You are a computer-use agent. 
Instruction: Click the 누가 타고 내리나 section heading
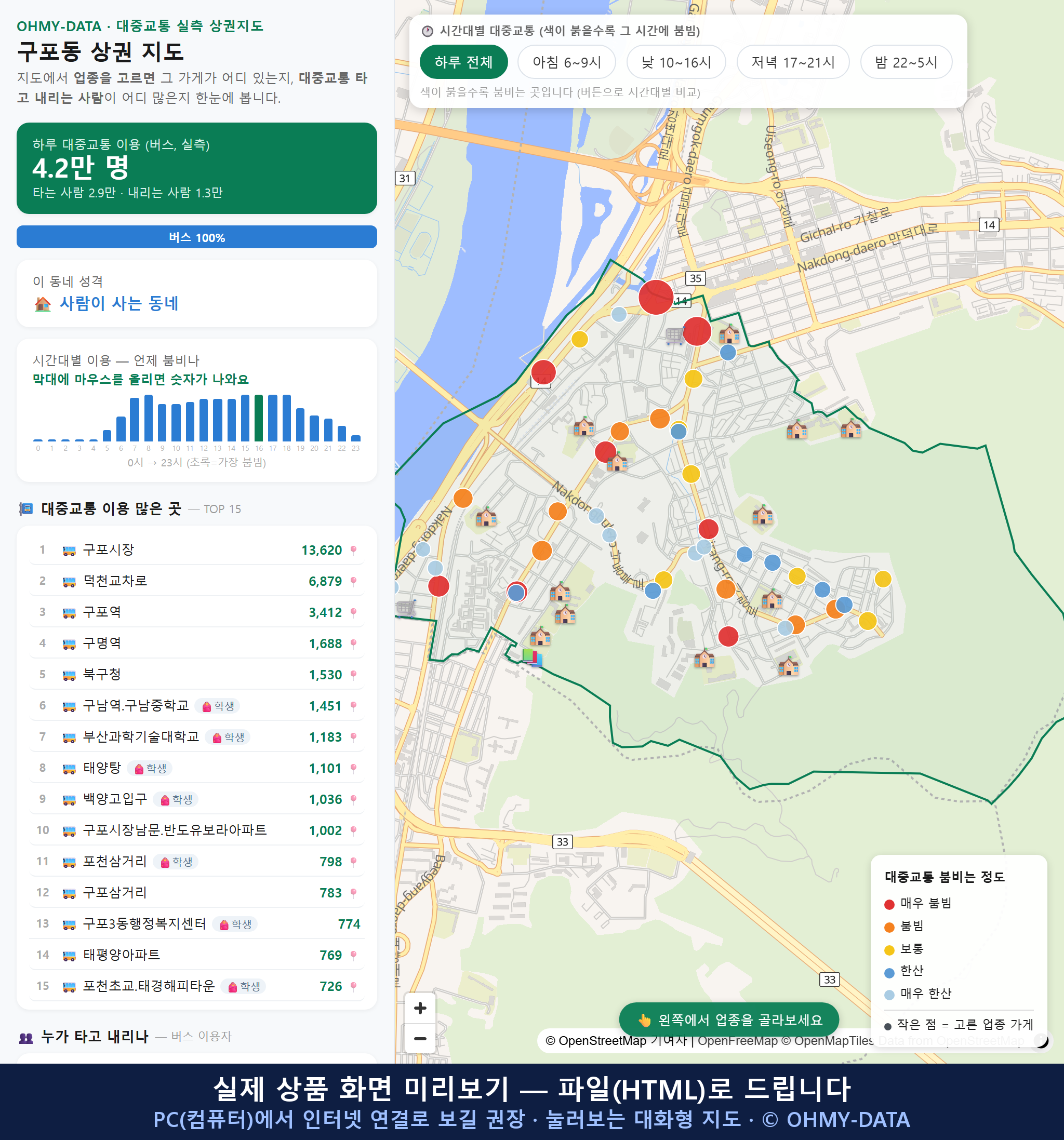coord(95,1037)
